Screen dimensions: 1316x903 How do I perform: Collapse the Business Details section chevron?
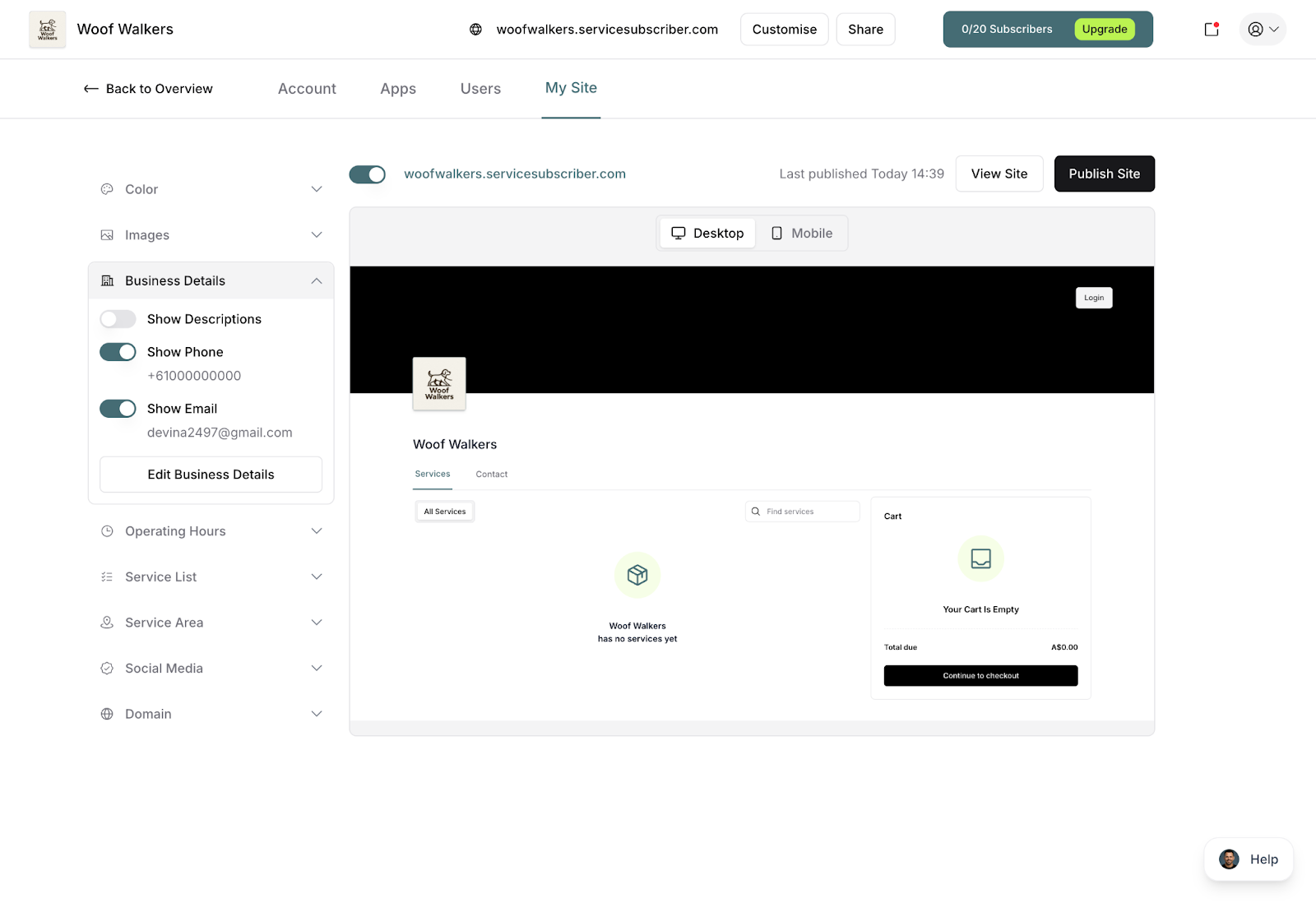pos(317,281)
